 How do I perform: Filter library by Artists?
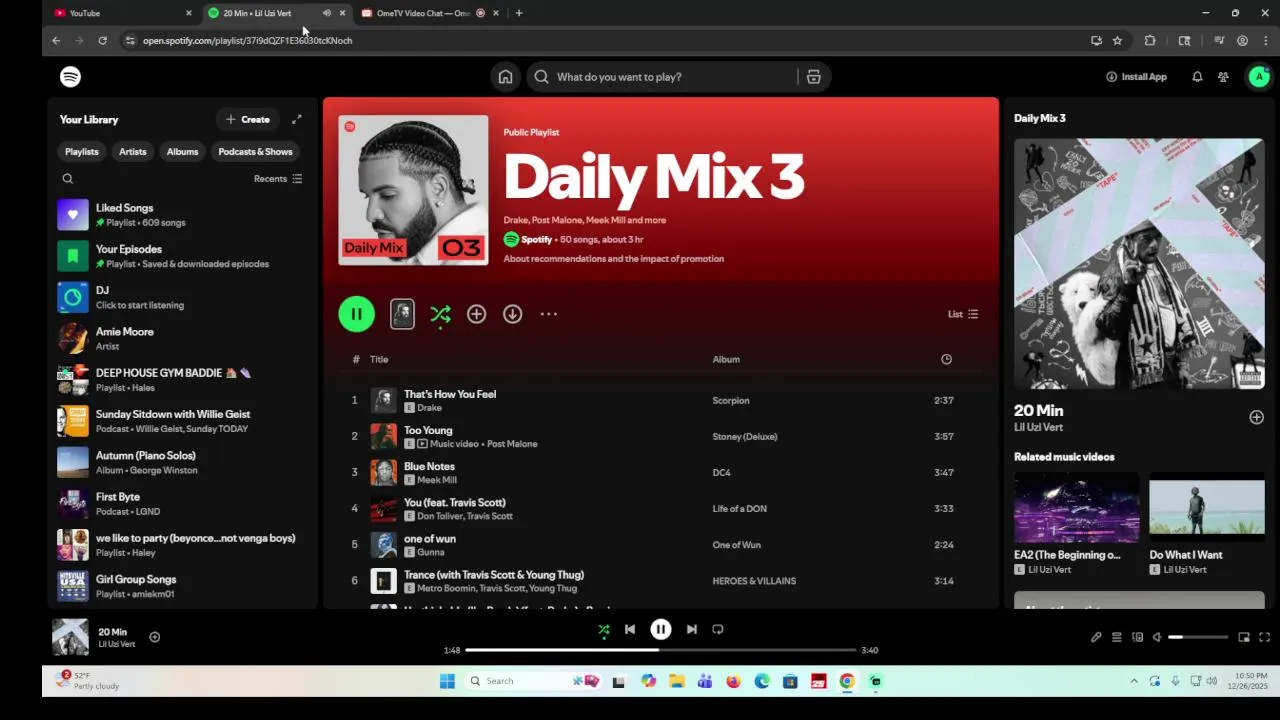tap(133, 152)
